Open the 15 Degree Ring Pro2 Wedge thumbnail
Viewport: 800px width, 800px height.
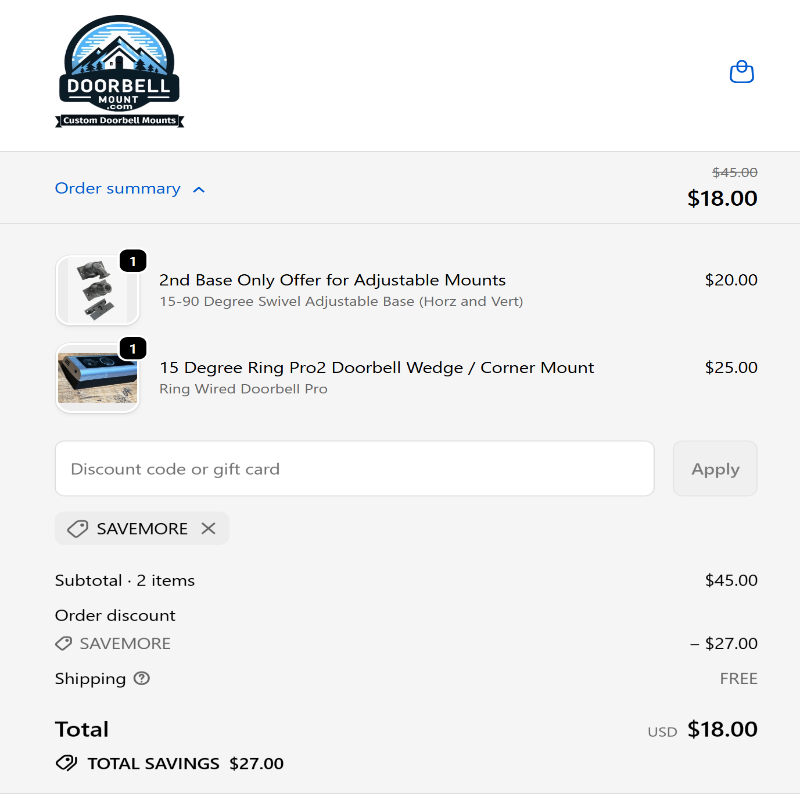(96, 378)
